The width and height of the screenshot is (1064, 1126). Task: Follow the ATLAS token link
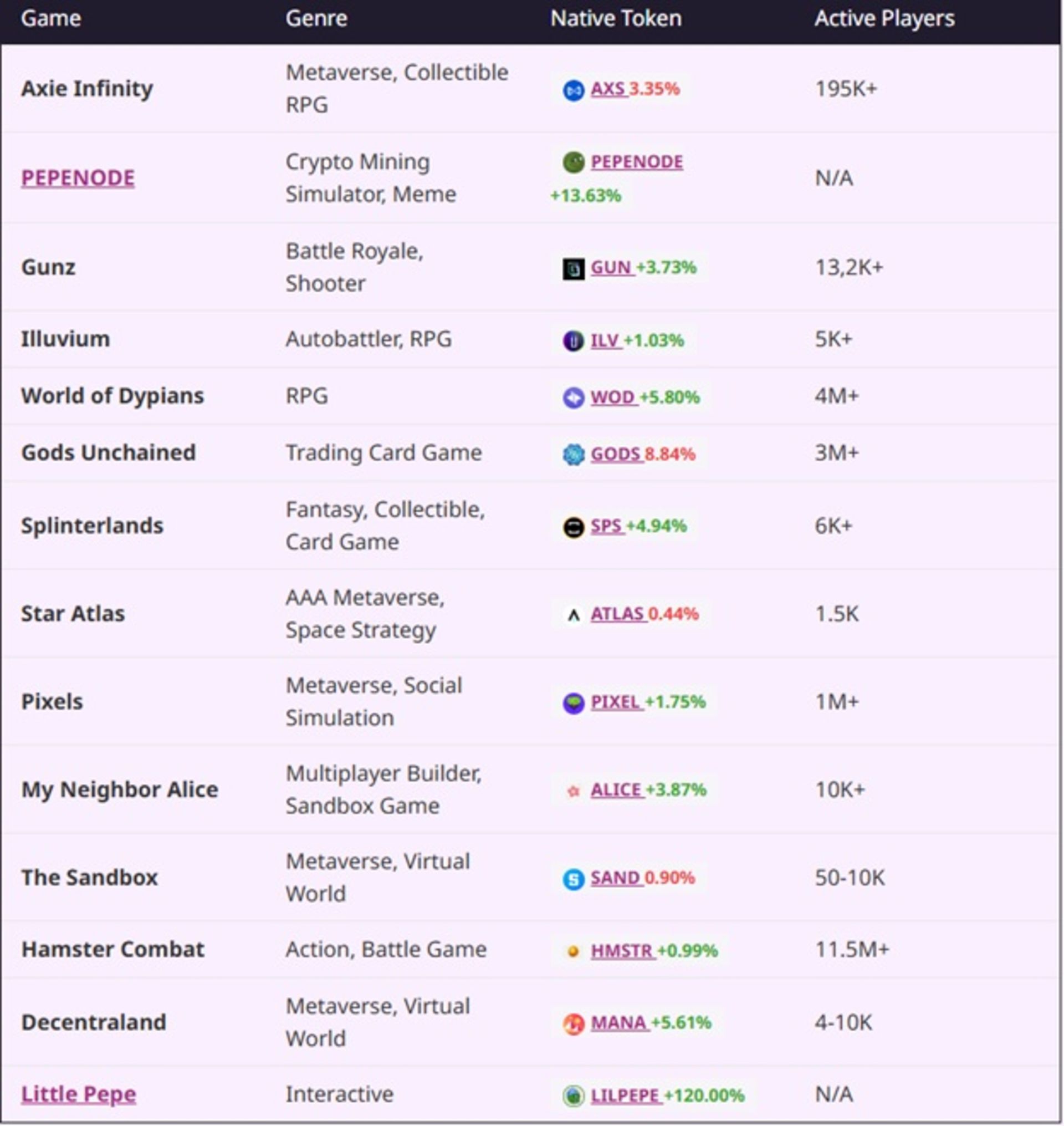tap(616, 614)
